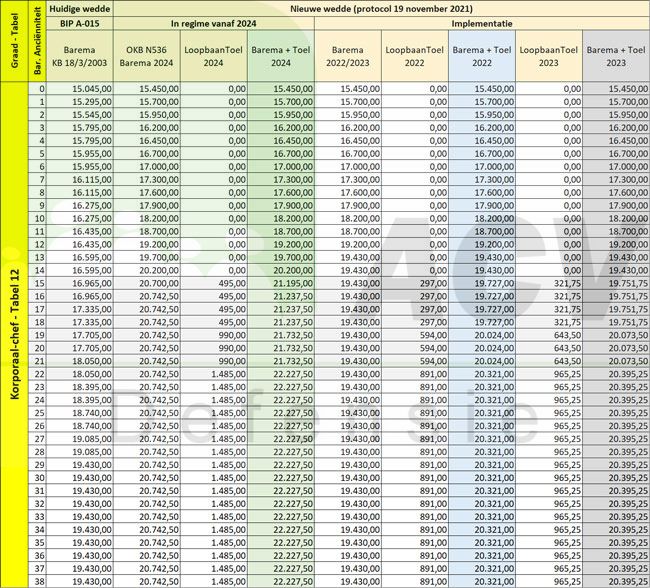Click the 'Implementatie' header cell

[x=482, y=23]
